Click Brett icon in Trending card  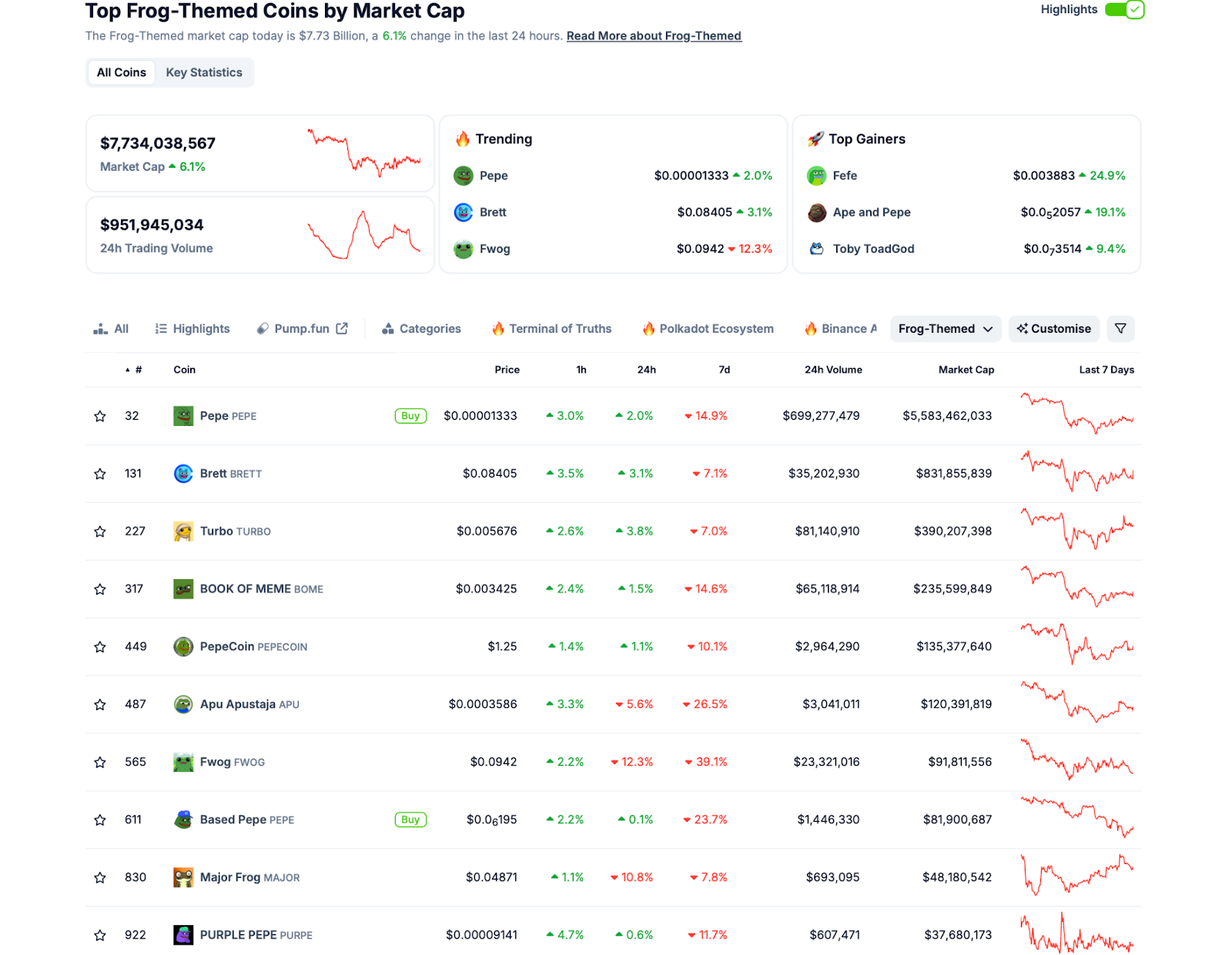[x=464, y=213]
